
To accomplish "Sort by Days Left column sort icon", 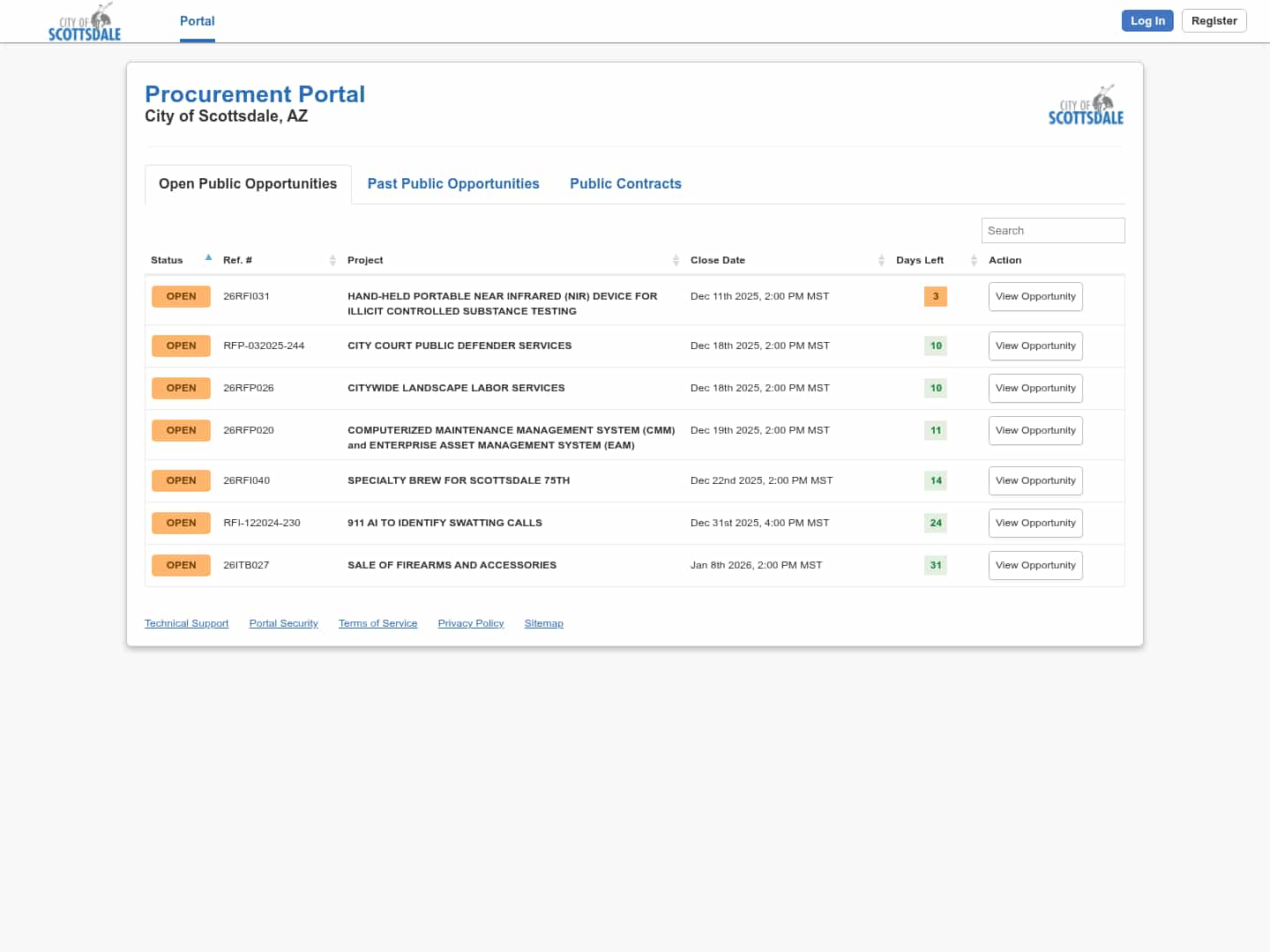I will point(974,260).
